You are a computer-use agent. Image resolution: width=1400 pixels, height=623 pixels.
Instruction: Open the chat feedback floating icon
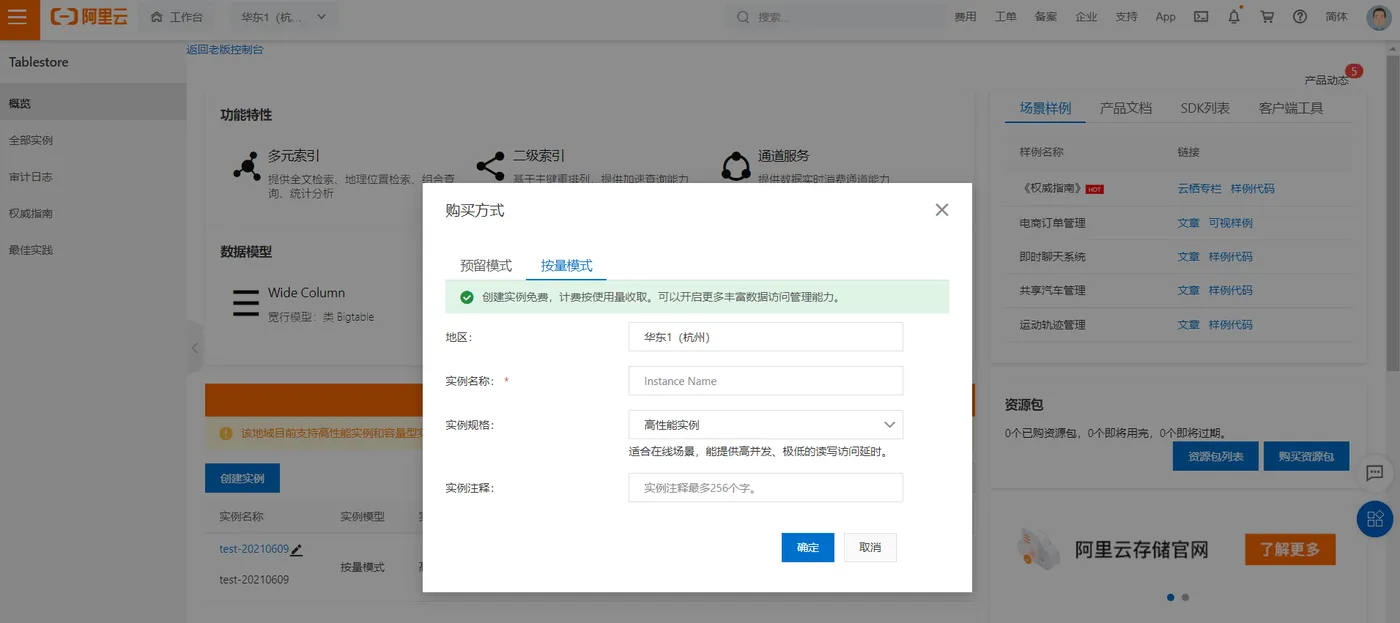1375,473
